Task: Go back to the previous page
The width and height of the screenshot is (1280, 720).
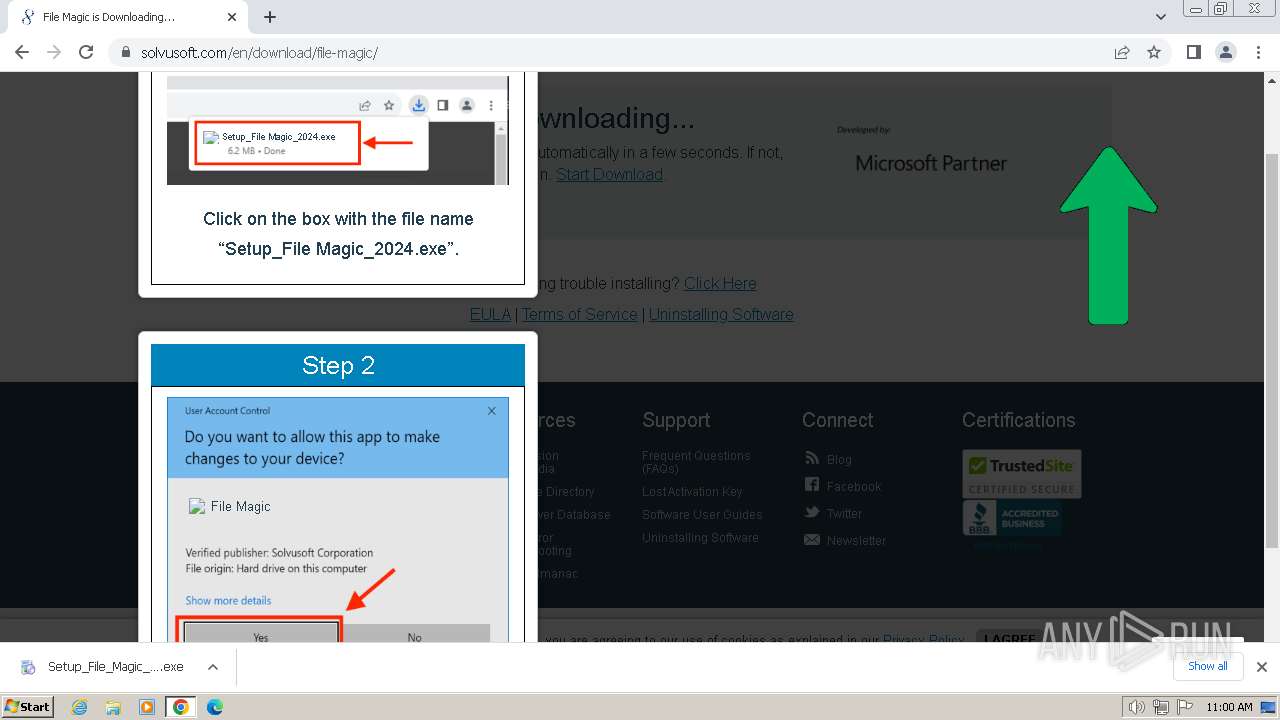Action: pyautogui.click(x=22, y=52)
